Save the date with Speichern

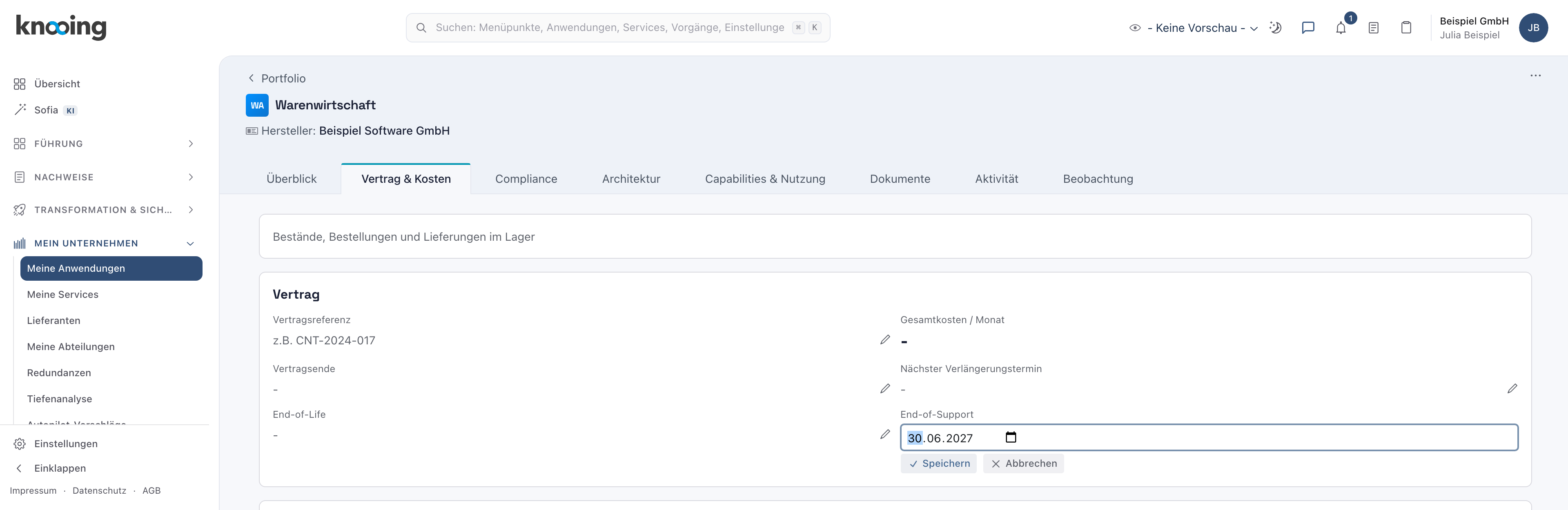point(939,463)
